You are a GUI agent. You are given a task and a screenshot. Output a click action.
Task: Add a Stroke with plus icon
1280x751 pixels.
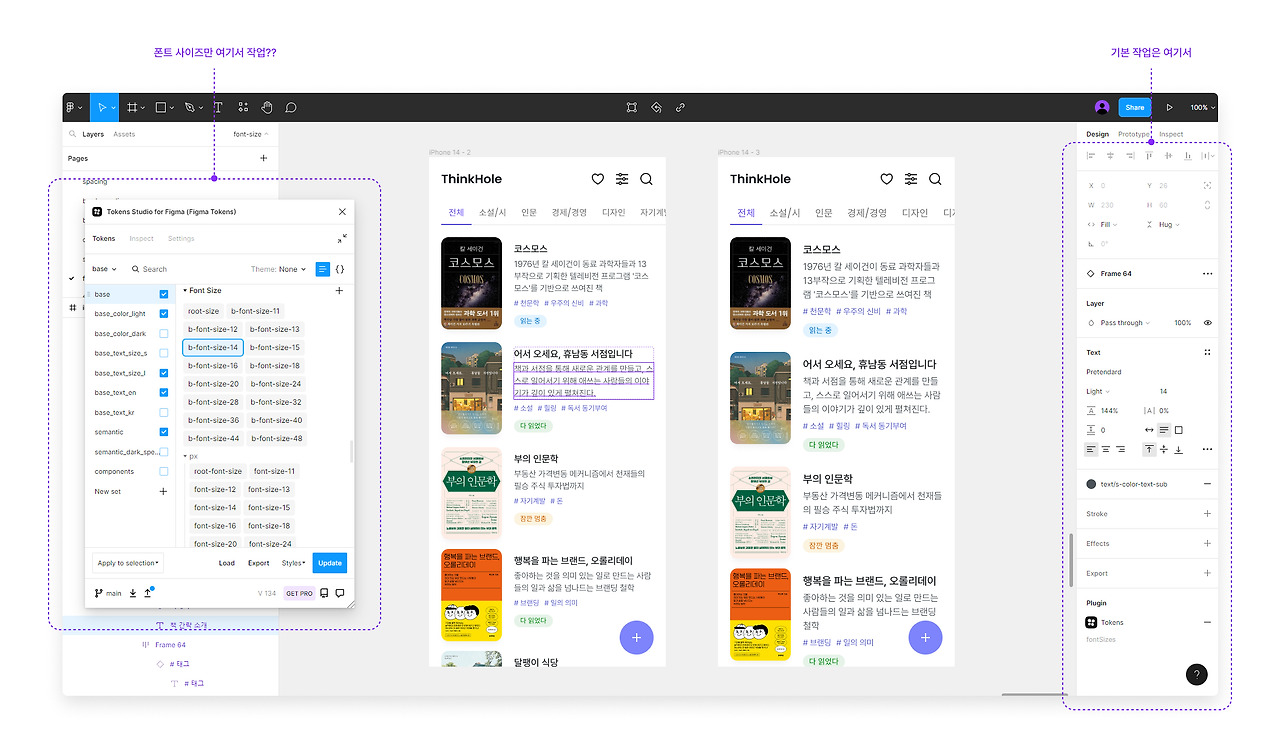coord(1207,514)
